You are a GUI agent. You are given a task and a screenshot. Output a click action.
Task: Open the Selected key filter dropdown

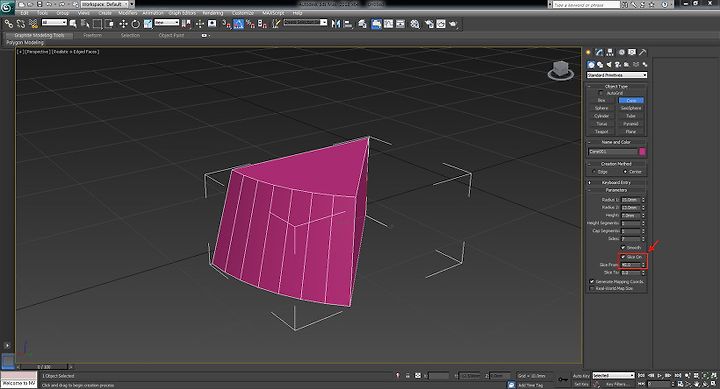coord(613,376)
